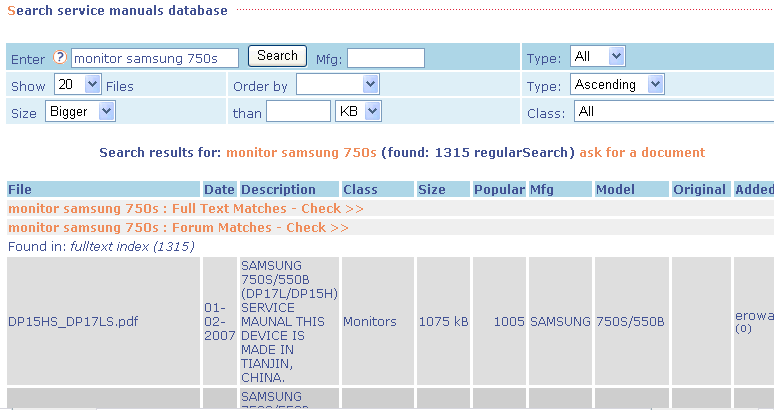Image resolution: width=774 pixels, height=410 pixels.
Task: Click the 1075 kB size cell
Action: 443,322
